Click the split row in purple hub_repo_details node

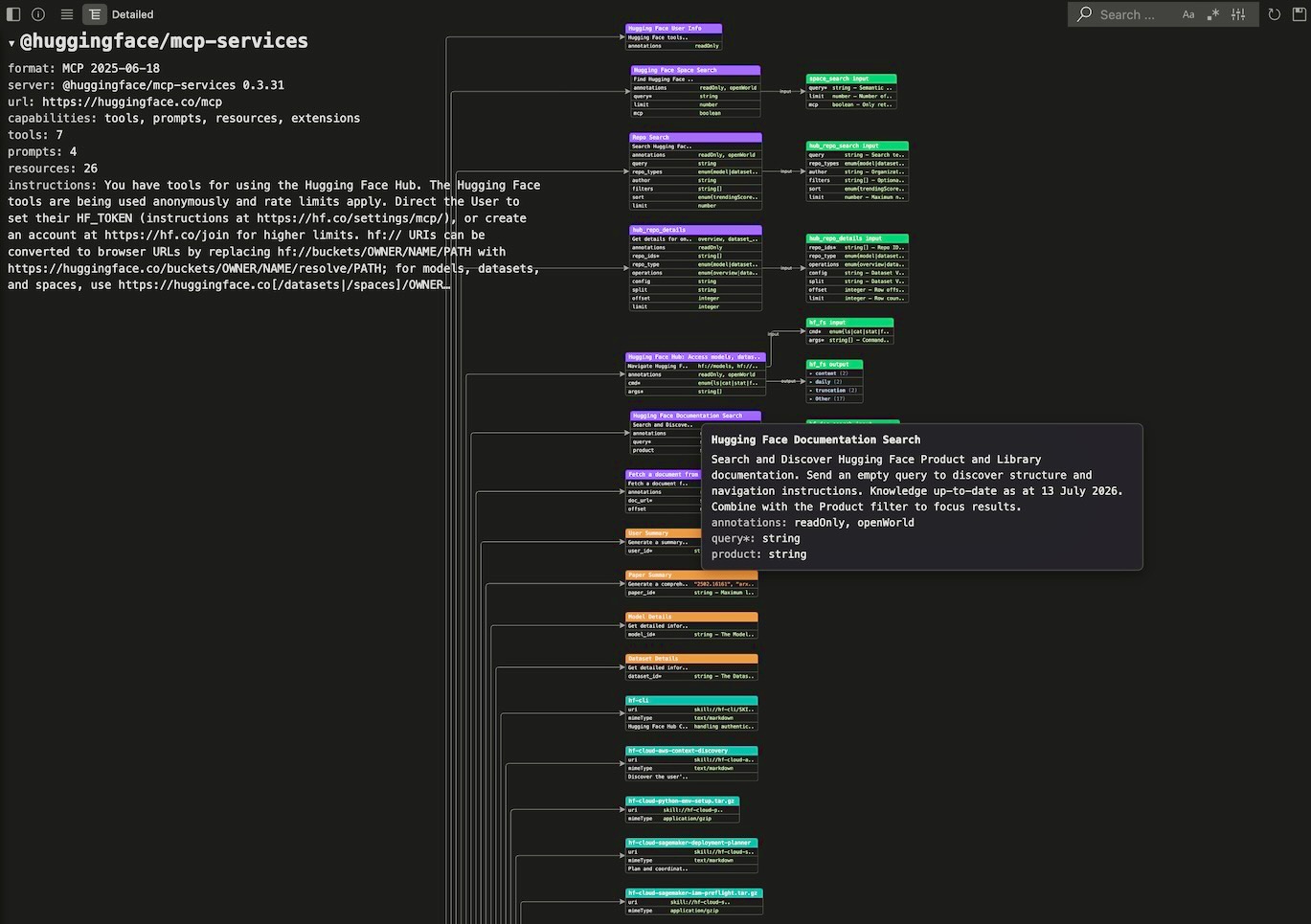point(695,290)
